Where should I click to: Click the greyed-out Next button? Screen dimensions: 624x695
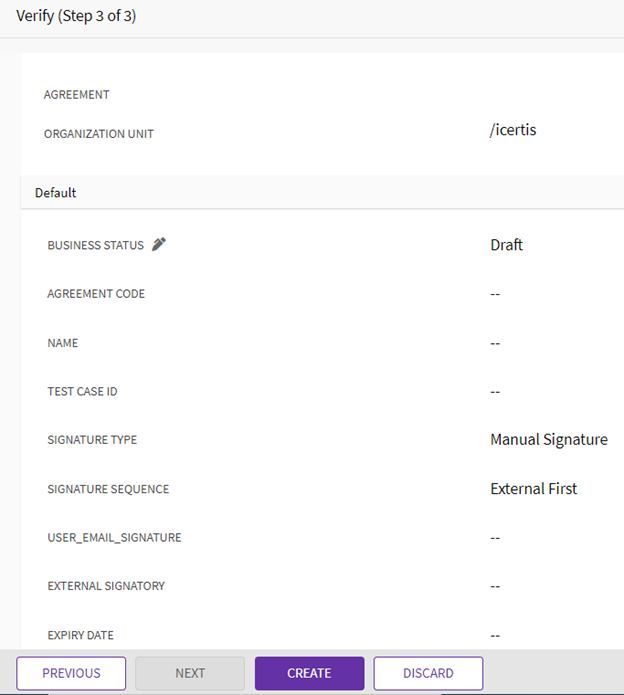point(190,673)
